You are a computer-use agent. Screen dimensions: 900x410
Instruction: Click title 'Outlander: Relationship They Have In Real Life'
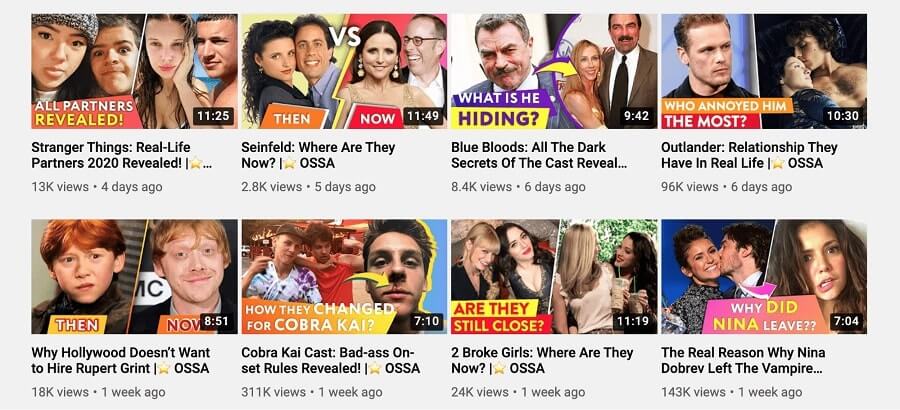click(749, 155)
